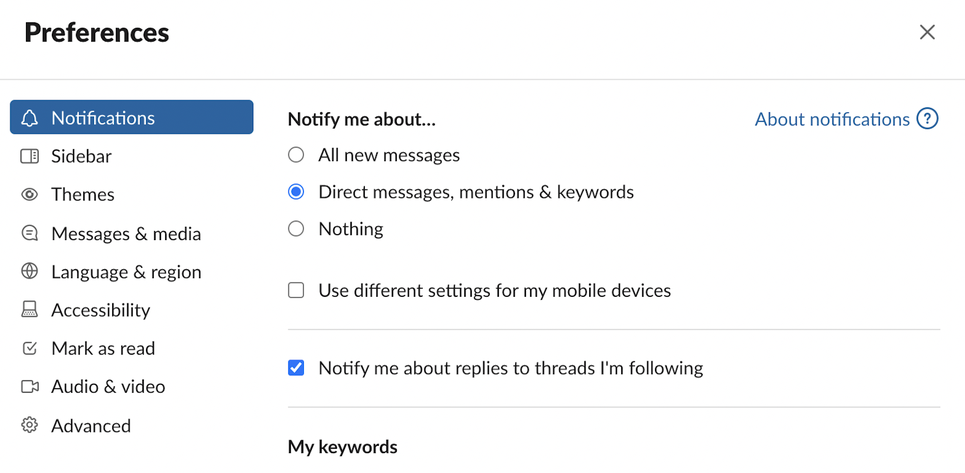Close the Preferences dialog
This screenshot has height=473, width=965.
coord(927,32)
